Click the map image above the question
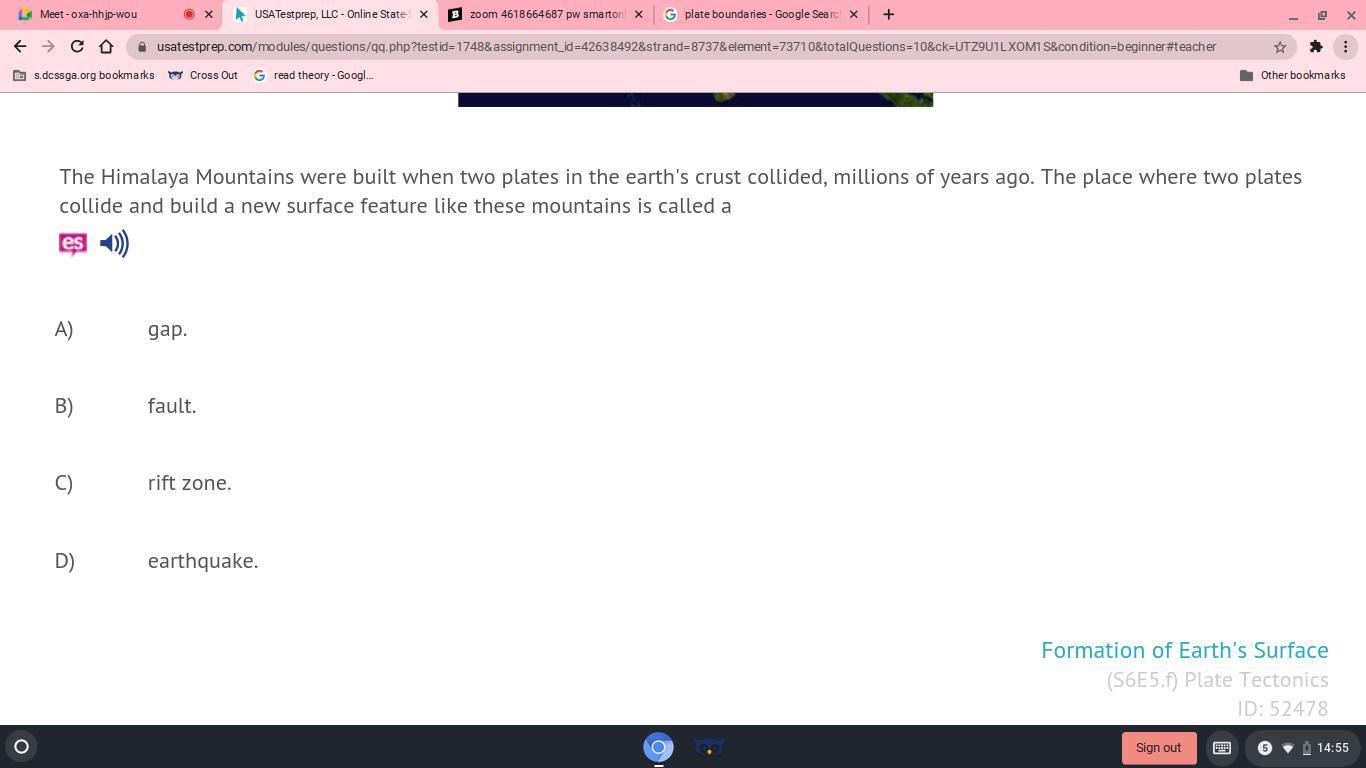 [695, 99]
